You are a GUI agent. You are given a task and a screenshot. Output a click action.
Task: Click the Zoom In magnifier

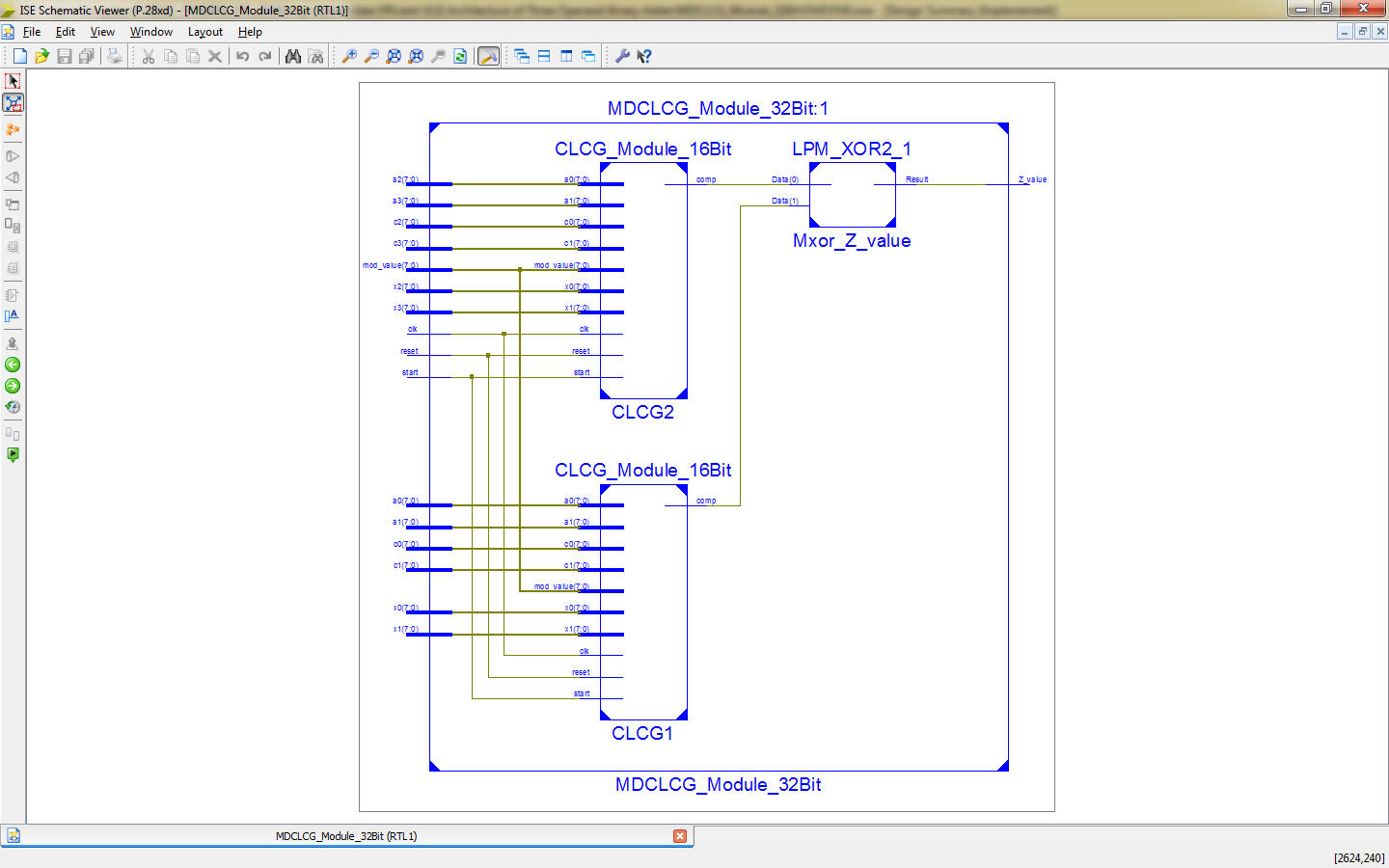click(x=349, y=56)
